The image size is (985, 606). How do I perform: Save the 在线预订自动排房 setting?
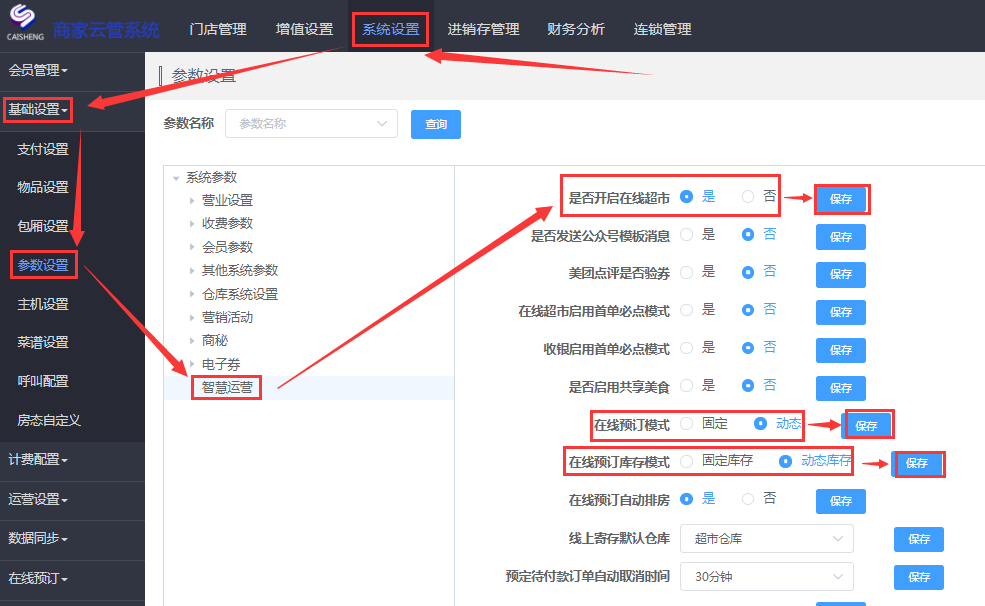click(x=841, y=501)
